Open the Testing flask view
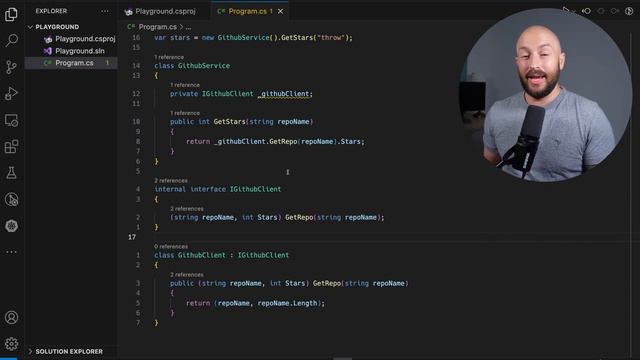The height and width of the screenshot is (360, 640). pyautogui.click(x=11, y=173)
